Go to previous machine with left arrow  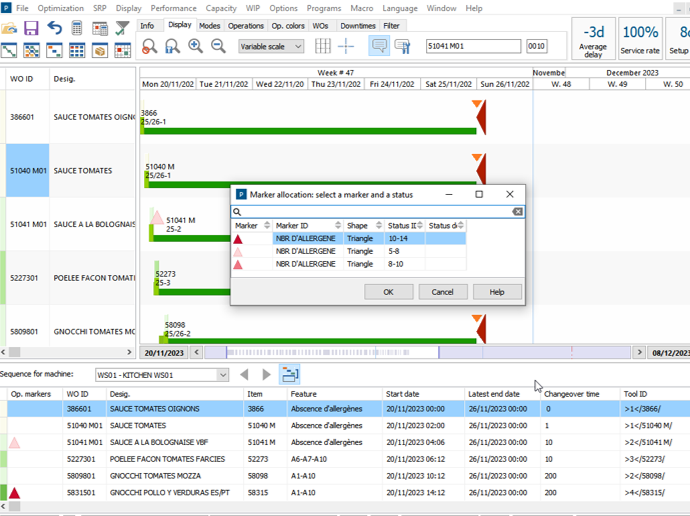244,375
